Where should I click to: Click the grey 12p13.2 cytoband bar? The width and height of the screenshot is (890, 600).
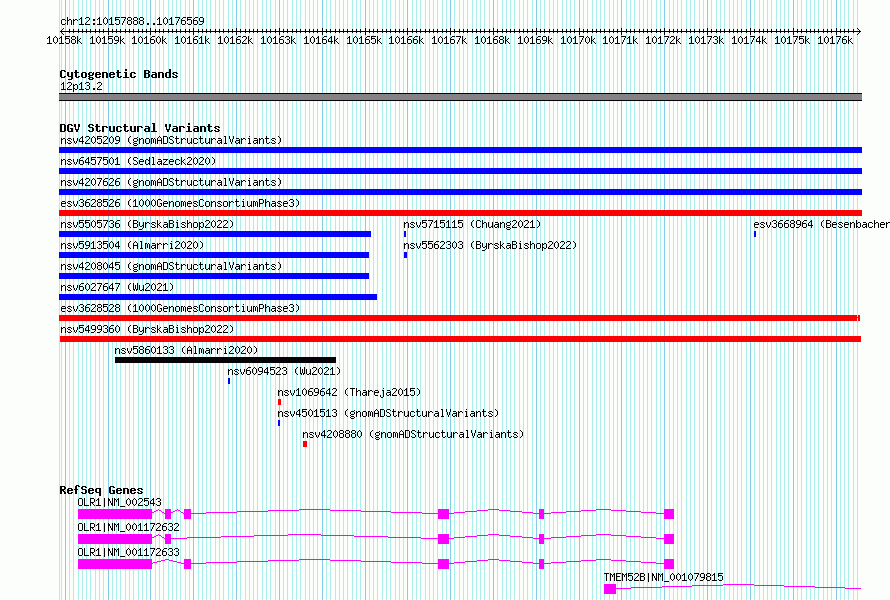click(x=460, y=97)
